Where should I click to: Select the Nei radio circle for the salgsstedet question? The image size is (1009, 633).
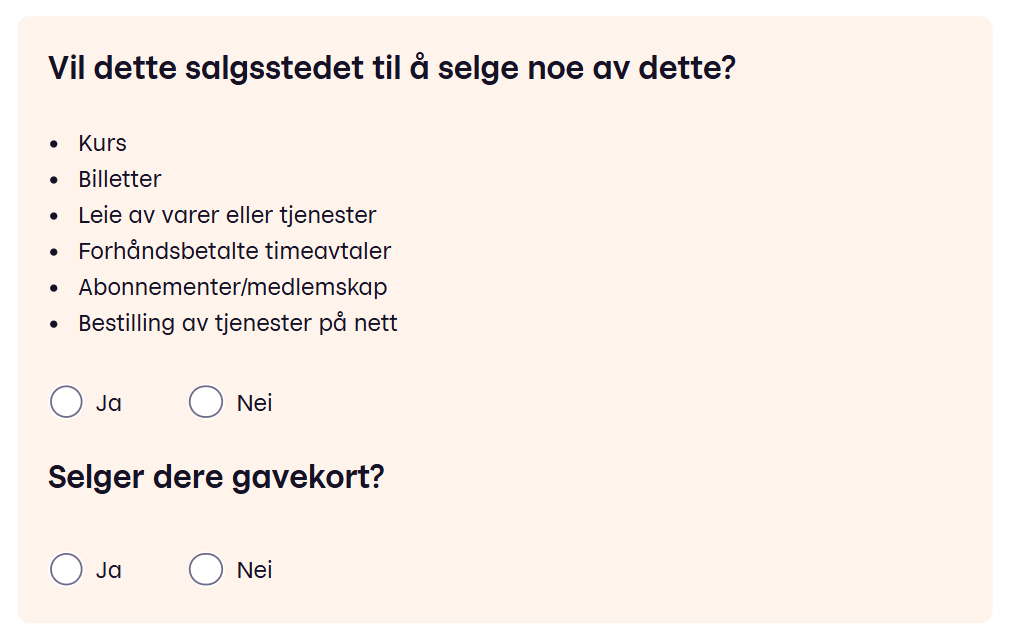coord(206,403)
